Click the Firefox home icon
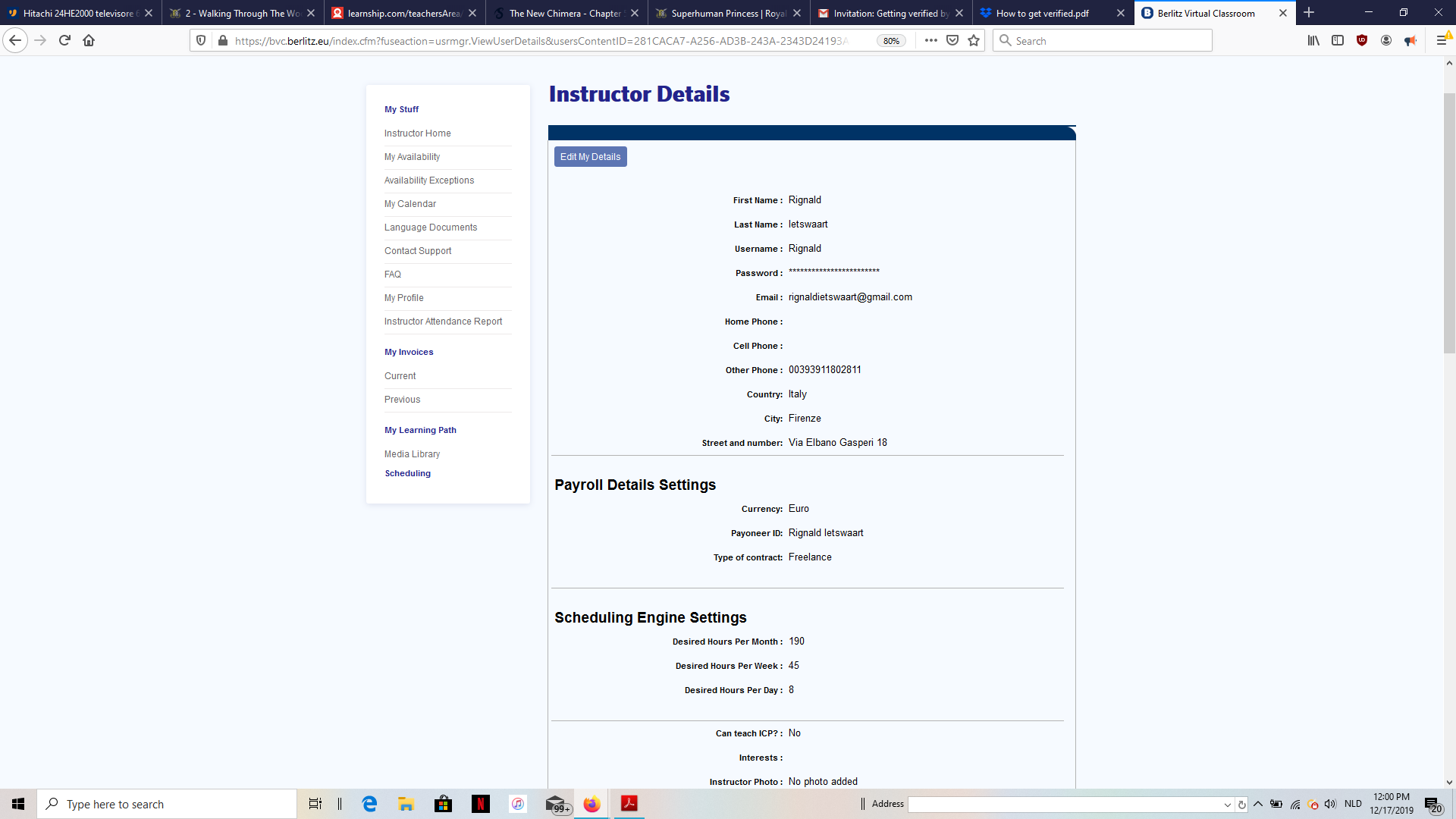This screenshot has width=1456, height=819. coord(89,41)
